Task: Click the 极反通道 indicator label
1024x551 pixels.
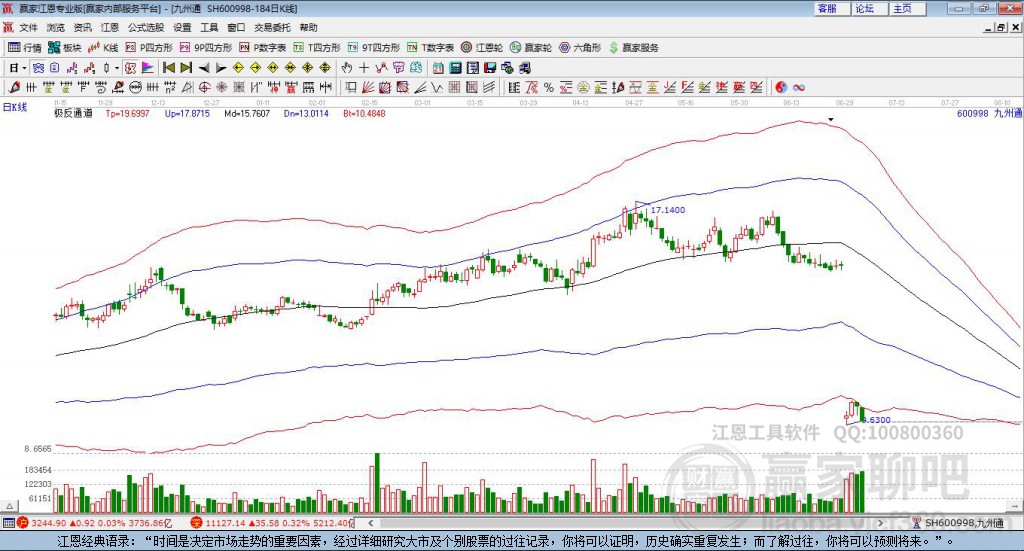Action: (x=74, y=114)
